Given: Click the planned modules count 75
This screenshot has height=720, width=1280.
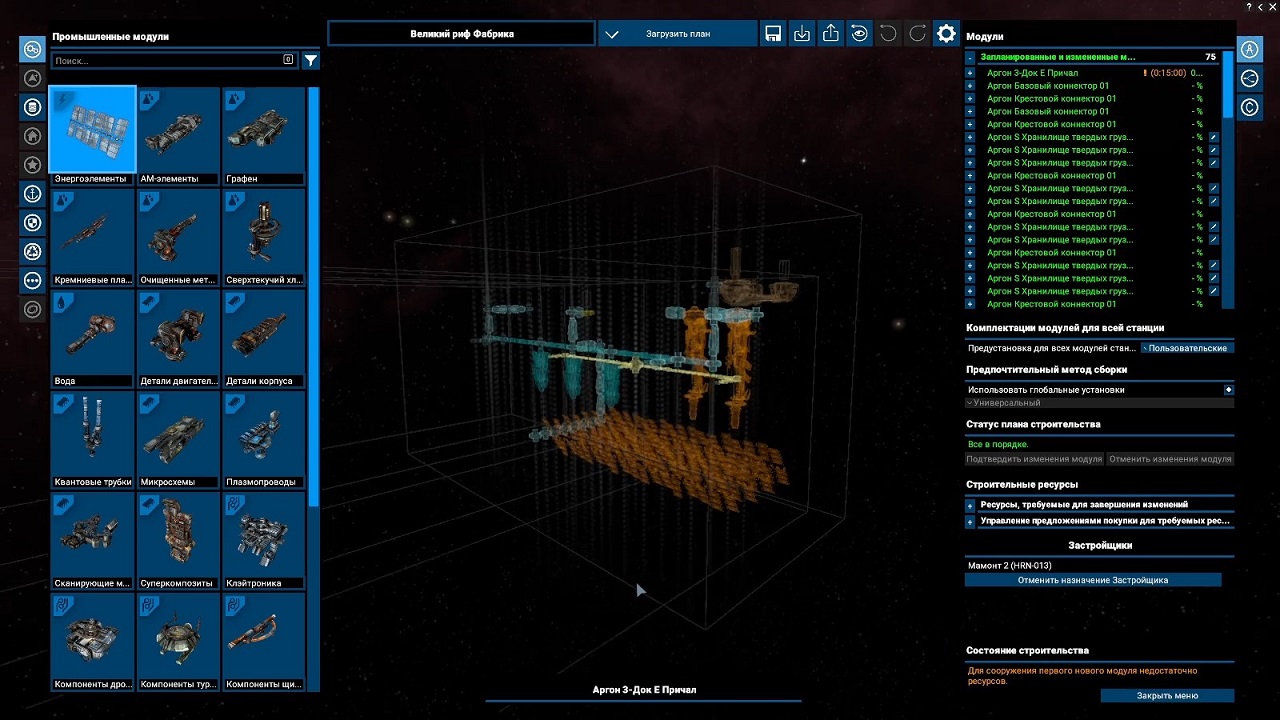Looking at the screenshot, I should [1211, 58].
